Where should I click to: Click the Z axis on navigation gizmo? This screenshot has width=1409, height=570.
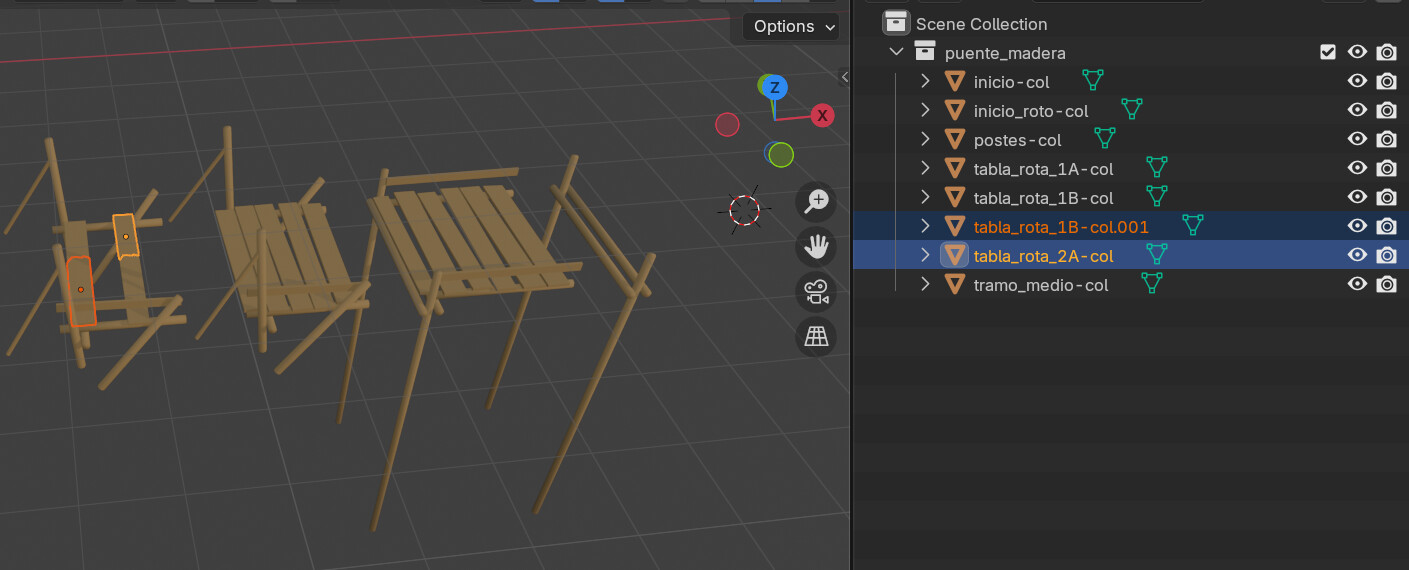[x=774, y=88]
